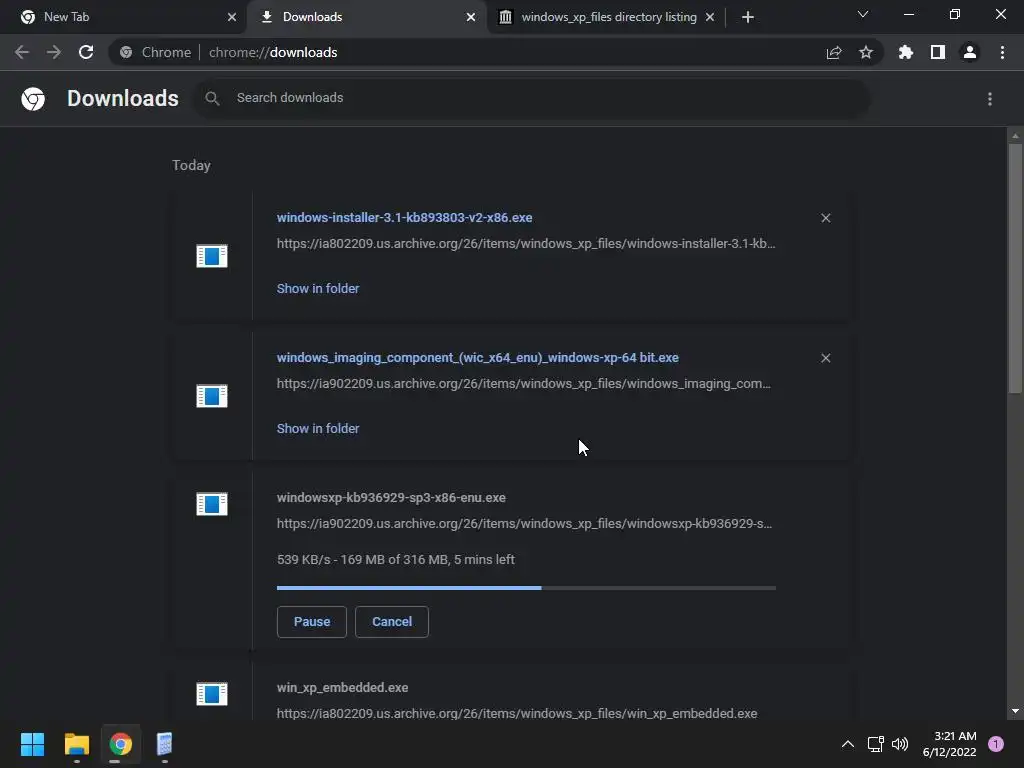
Task: Remove windows-installer-3.1 download from list
Action: [x=825, y=218]
